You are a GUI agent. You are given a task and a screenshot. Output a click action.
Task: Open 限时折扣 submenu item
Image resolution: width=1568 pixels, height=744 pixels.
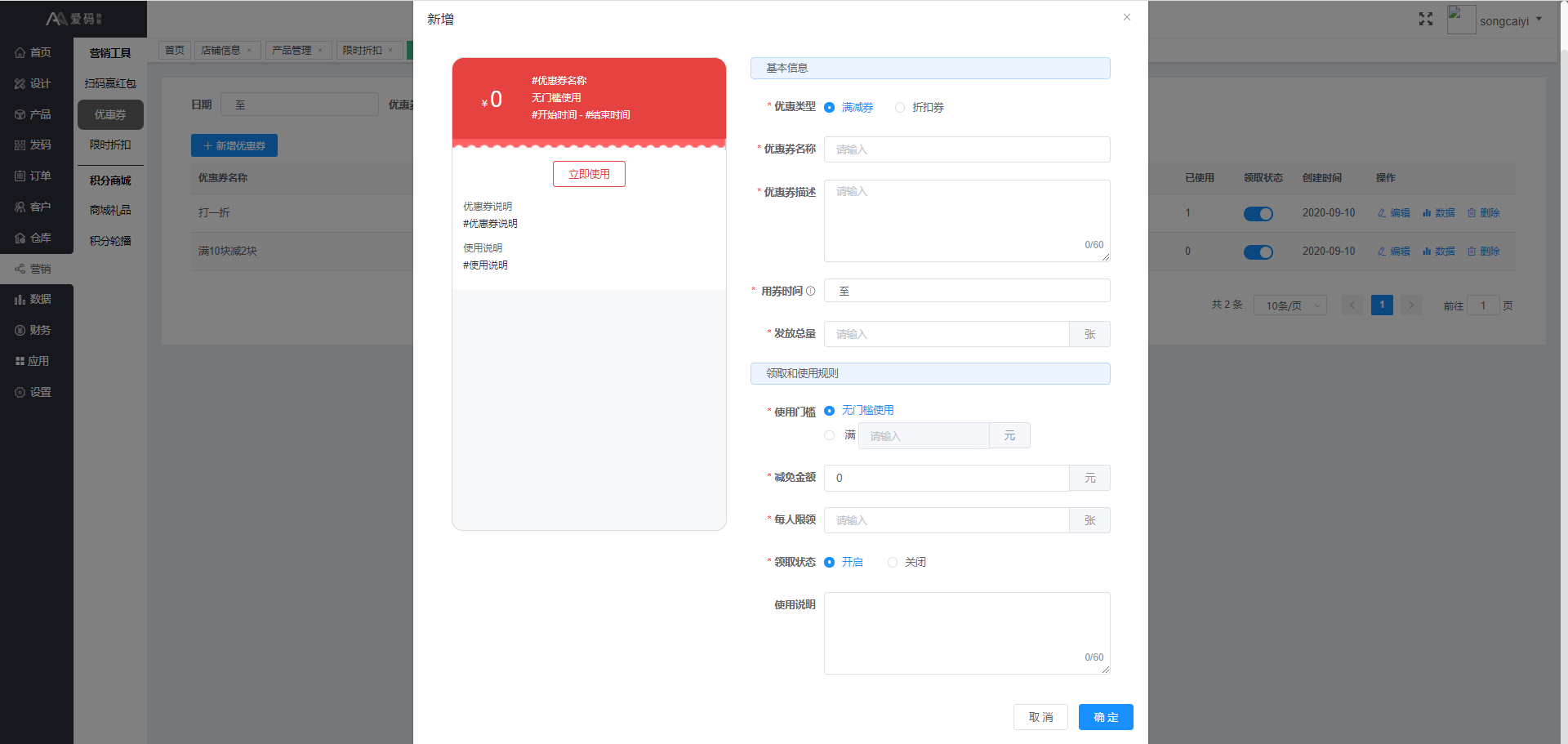pos(110,145)
